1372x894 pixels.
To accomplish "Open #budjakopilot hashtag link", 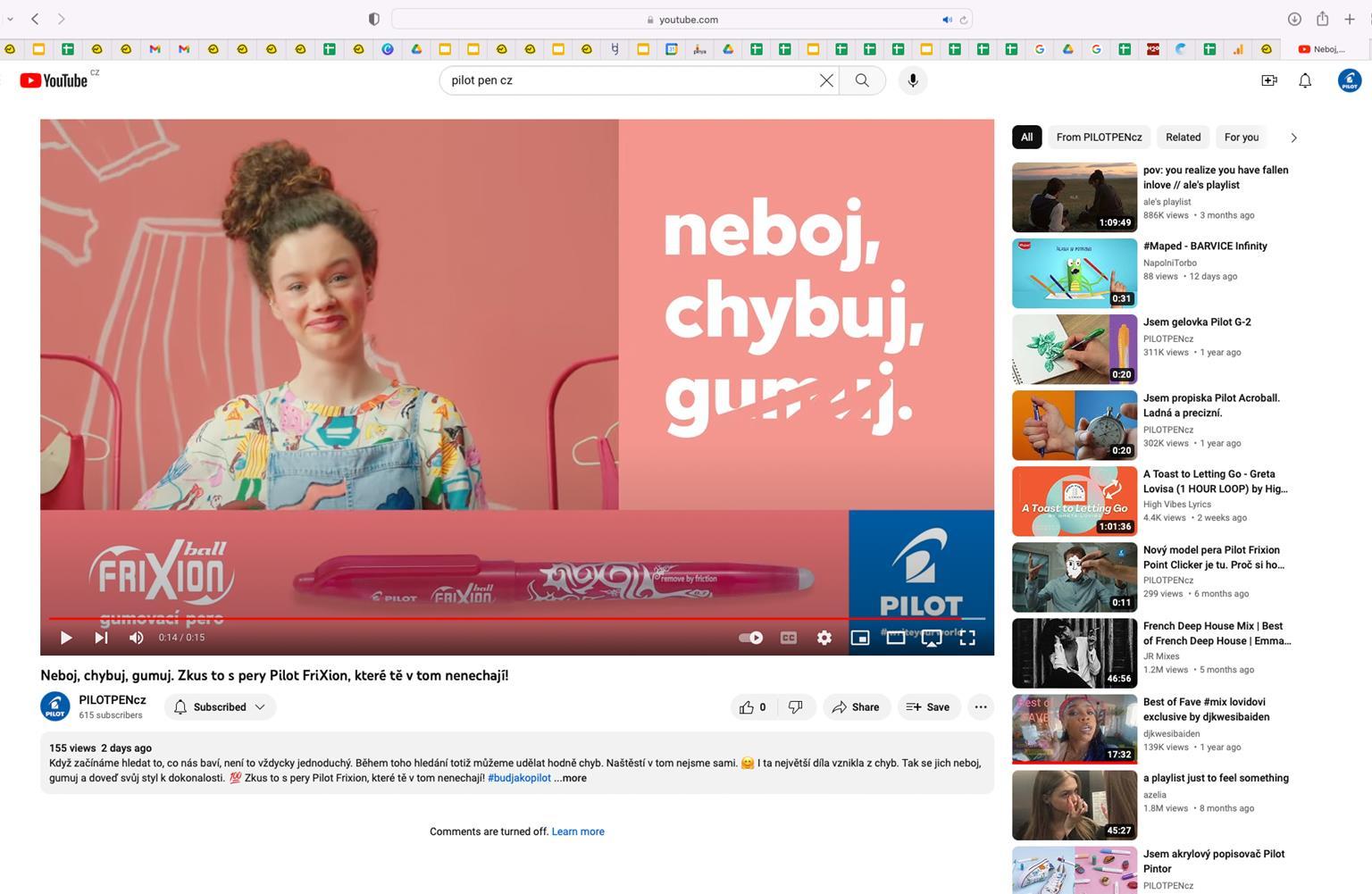I will 519,779.
